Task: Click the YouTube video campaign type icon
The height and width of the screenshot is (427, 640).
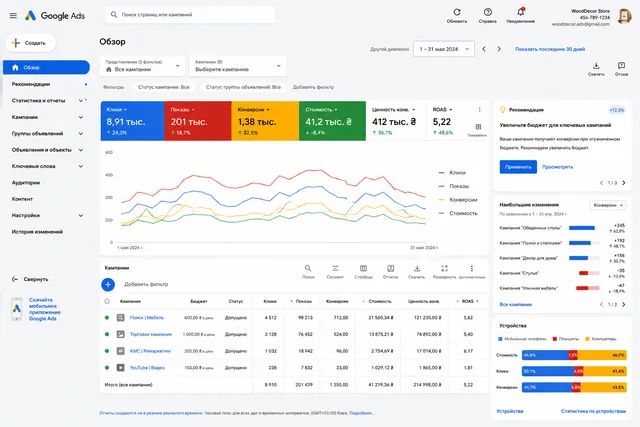Action: pos(120,368)
